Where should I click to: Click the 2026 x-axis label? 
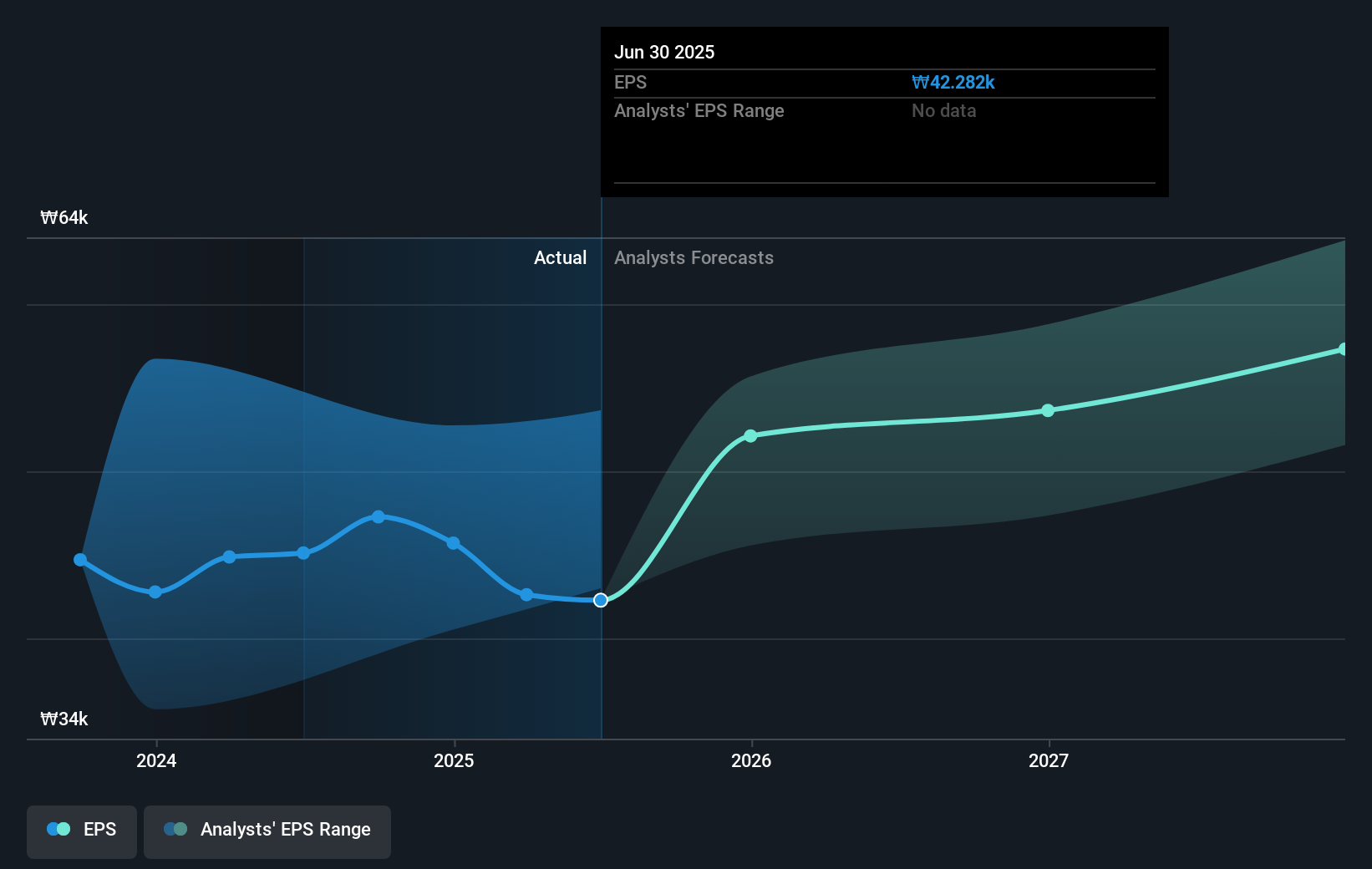point(751,760)
